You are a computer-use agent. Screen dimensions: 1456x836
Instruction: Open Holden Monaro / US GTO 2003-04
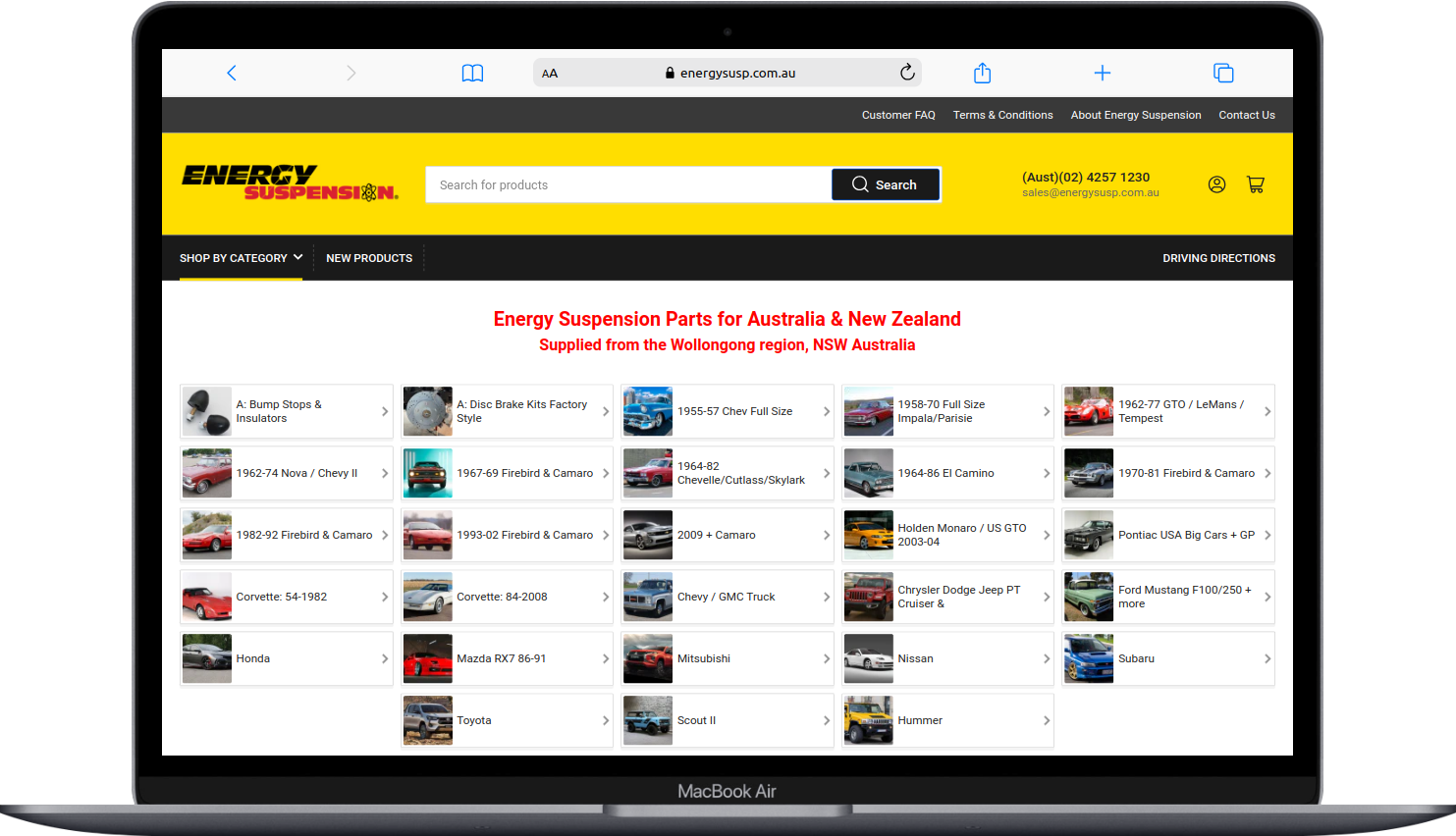tap(947, 535)
